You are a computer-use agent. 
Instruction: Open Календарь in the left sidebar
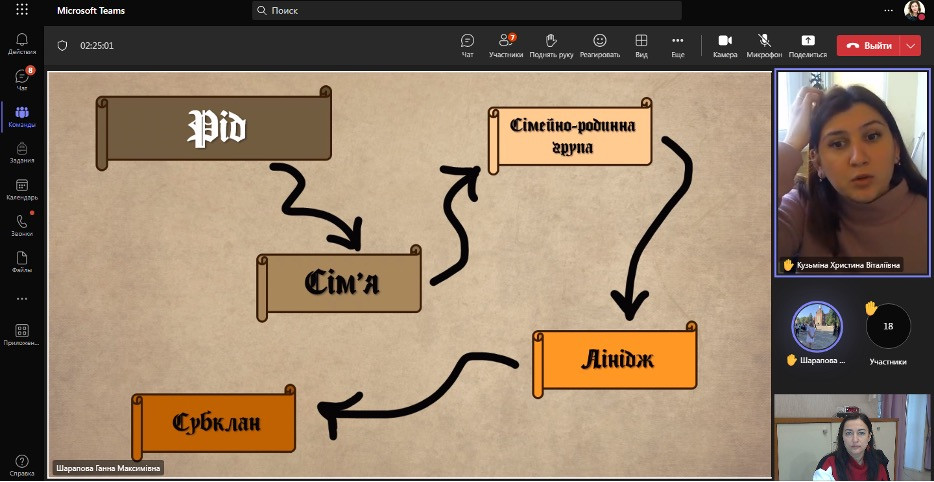click(x=22, y=189)
